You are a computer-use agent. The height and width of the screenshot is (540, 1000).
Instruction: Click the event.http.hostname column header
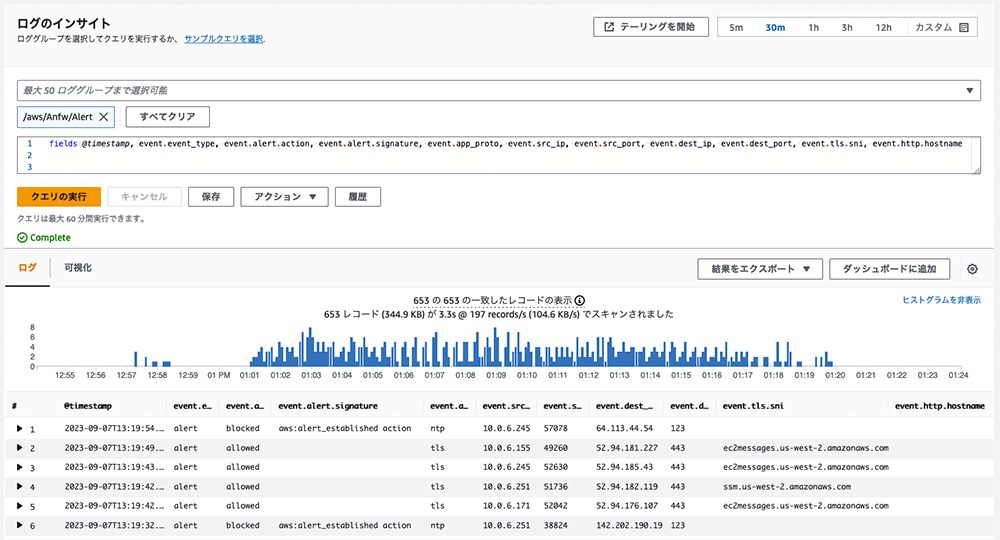(x=939, y=405)
